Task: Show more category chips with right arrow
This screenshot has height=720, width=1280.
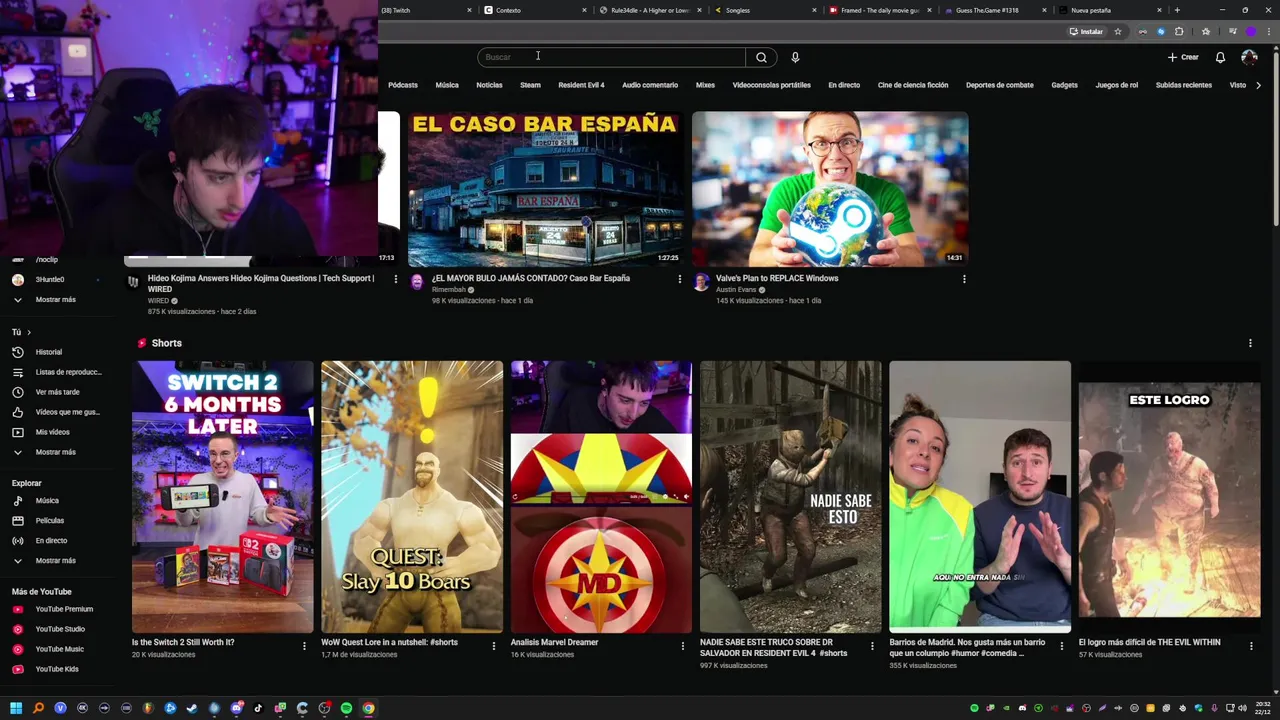Action: tap(1258, 85)
